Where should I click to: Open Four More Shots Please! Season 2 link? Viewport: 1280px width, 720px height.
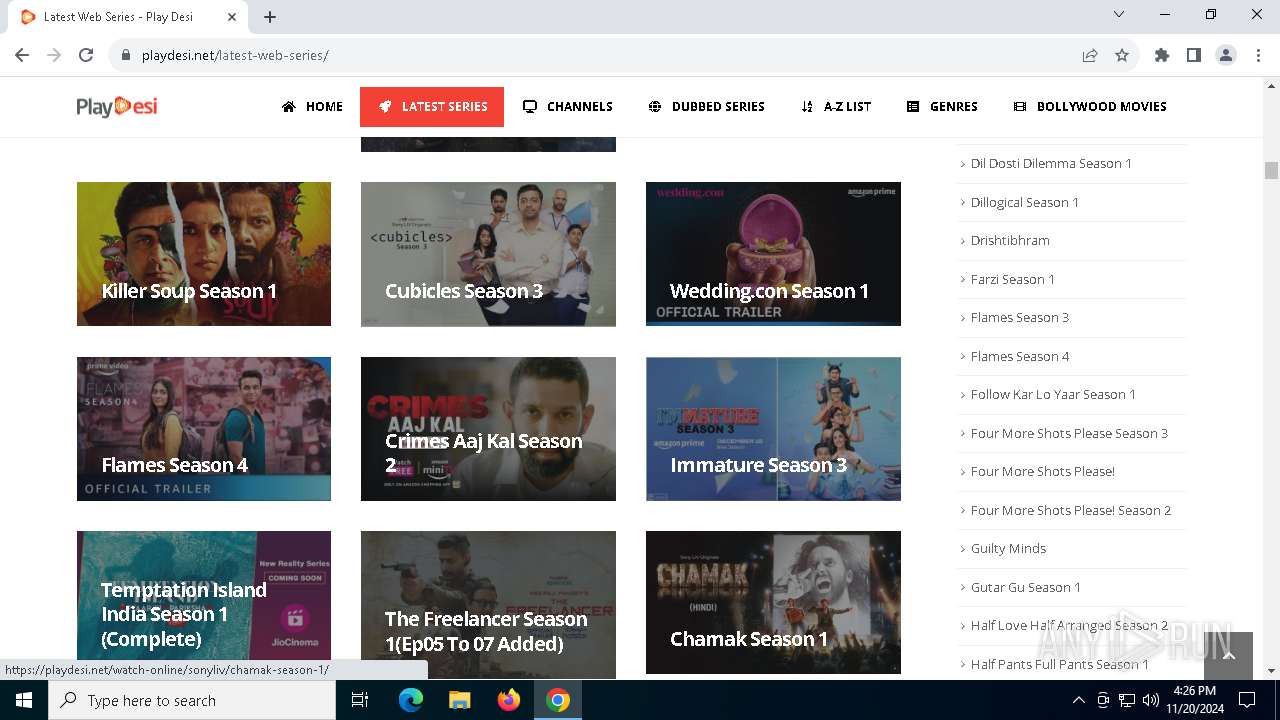[x=1070, y=510]
